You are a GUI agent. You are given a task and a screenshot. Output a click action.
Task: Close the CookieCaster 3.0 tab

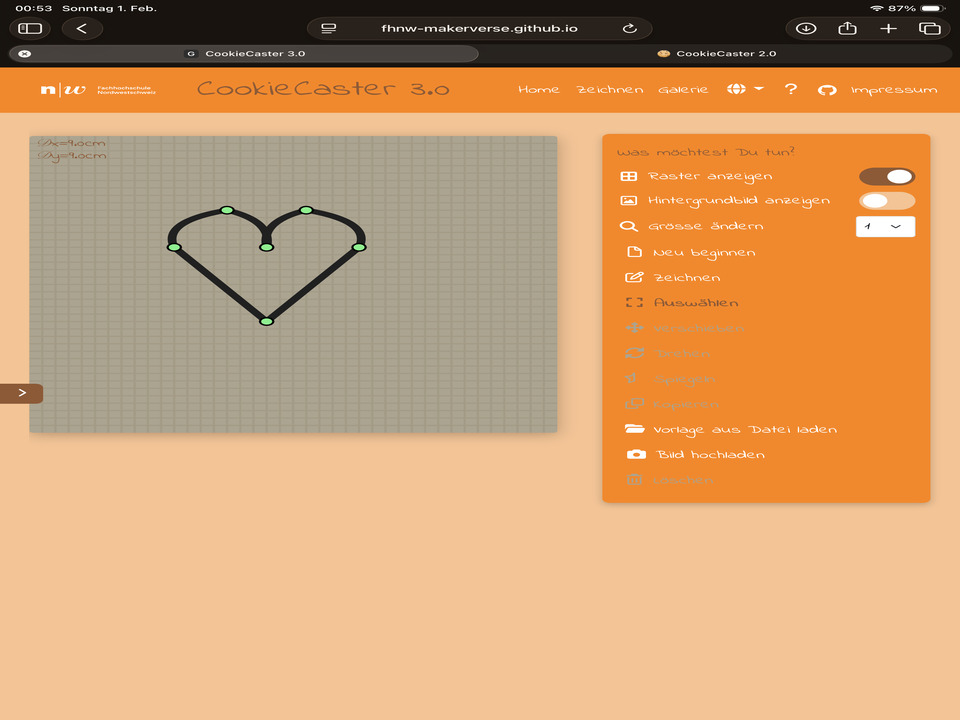click(x=24, y=54)
